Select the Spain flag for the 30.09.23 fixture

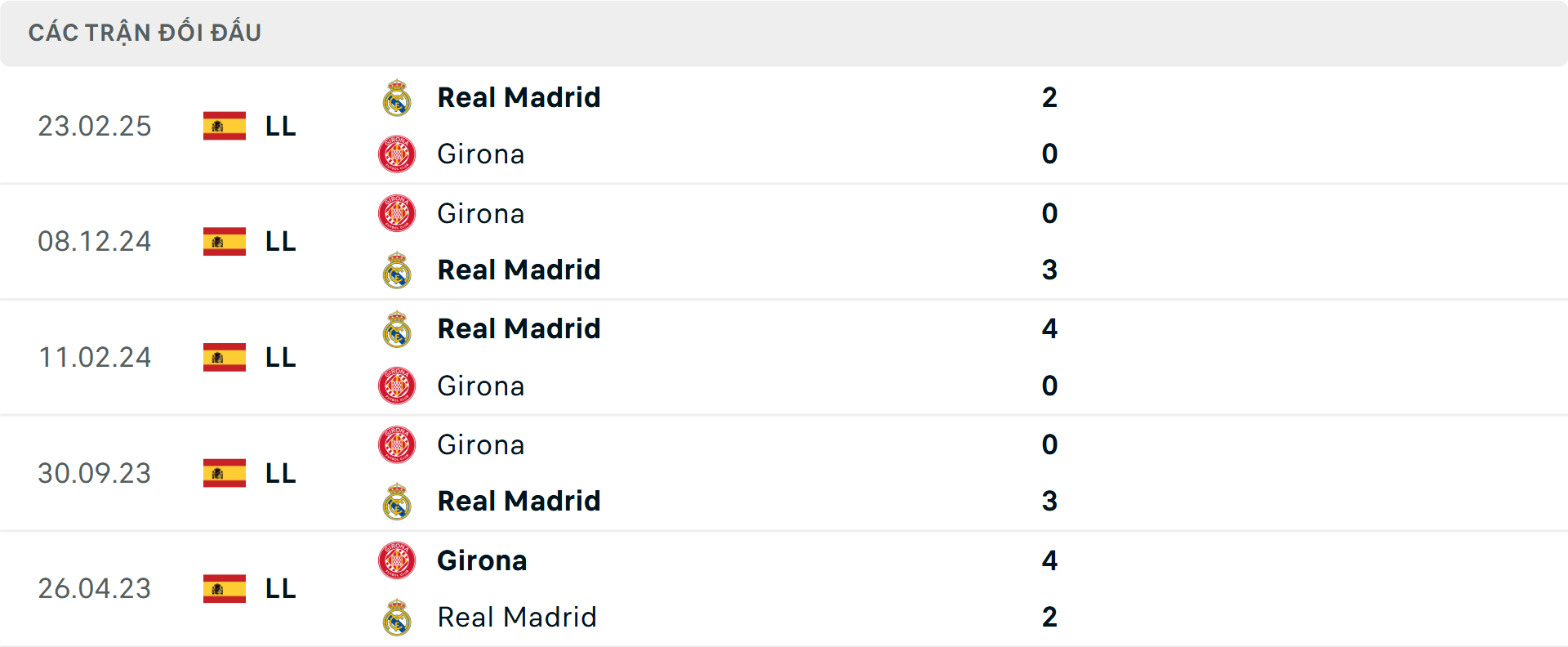[224, 474]
